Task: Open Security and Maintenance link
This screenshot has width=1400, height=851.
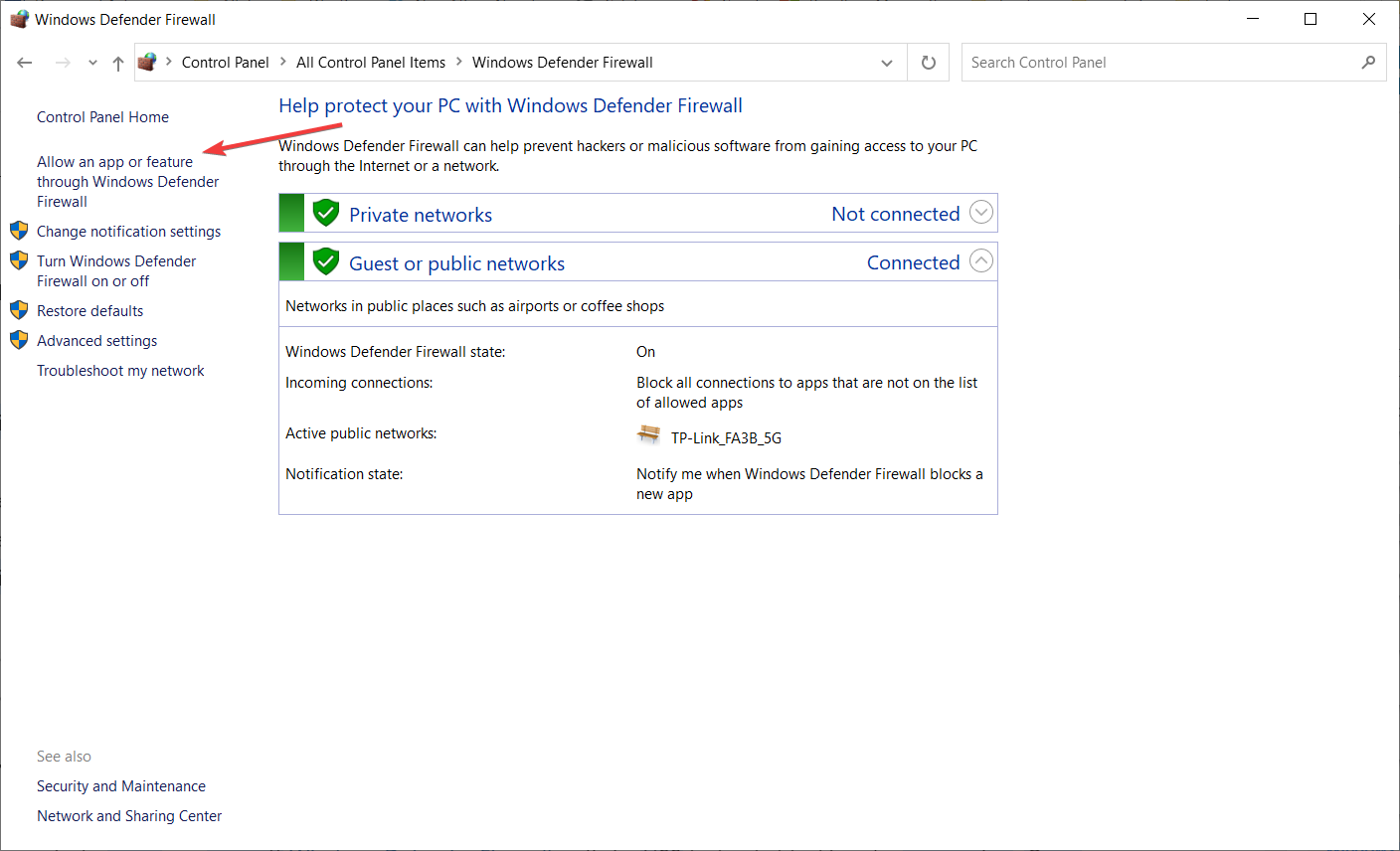Action: 121,786
